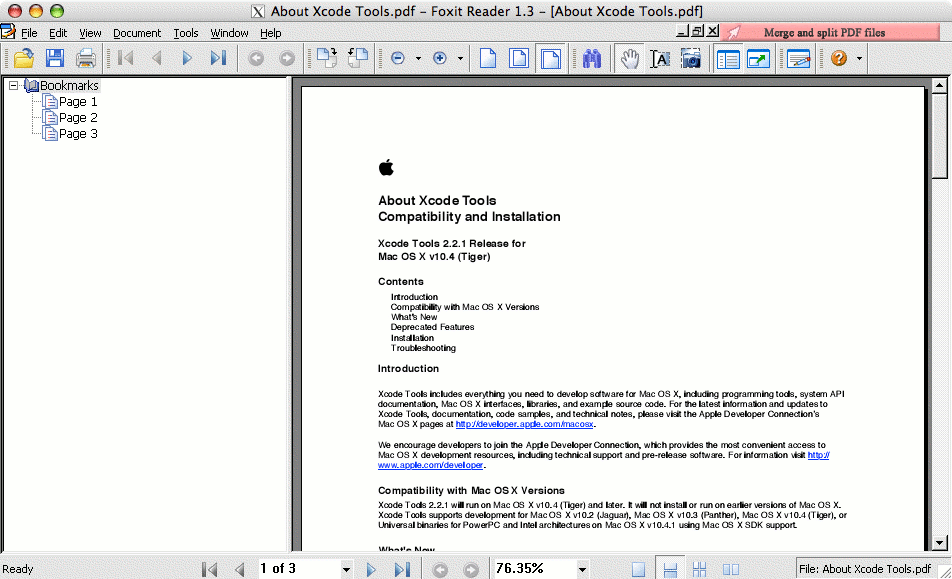Select the Hand tool
952x579 pixels.
point(629,58)
